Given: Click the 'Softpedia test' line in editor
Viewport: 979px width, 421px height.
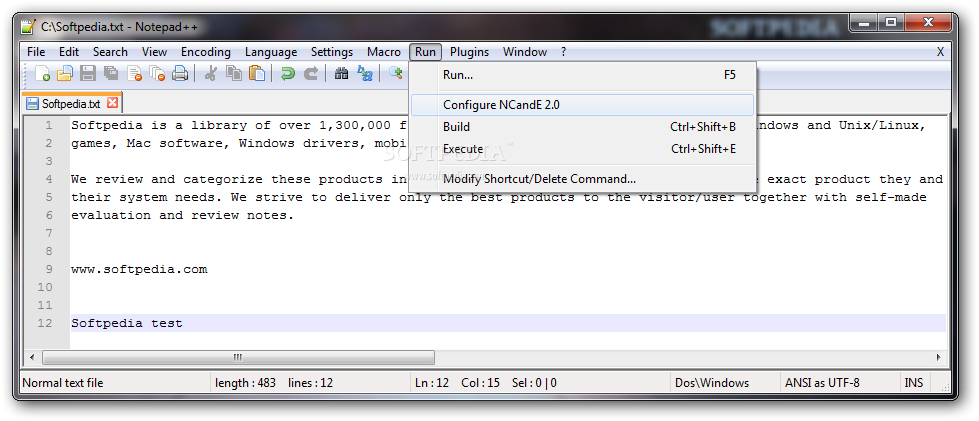Looking at the screenshot, I should point(127,324).
